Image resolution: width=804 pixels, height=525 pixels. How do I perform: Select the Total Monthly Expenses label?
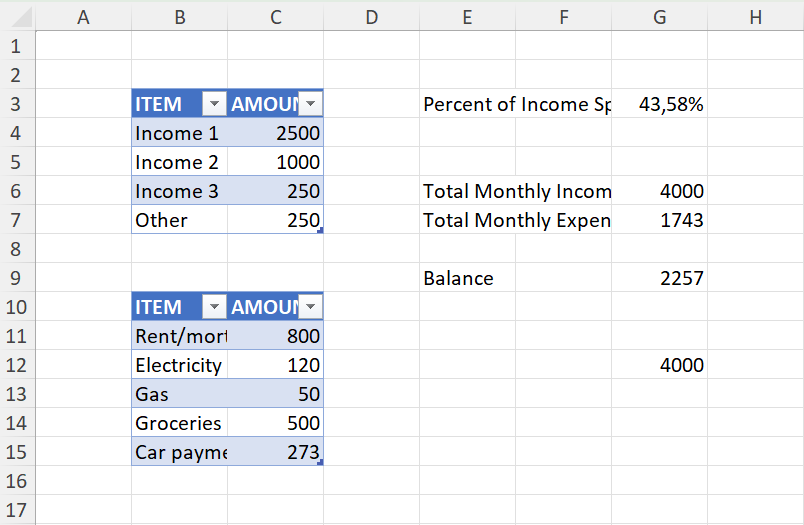point(515,220)
